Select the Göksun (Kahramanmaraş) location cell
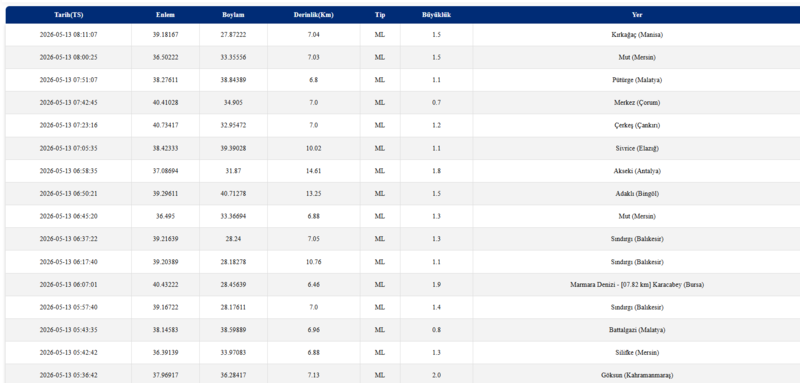Image resolution: width=800 pixels, height=383 pixels. click(637, 375)
